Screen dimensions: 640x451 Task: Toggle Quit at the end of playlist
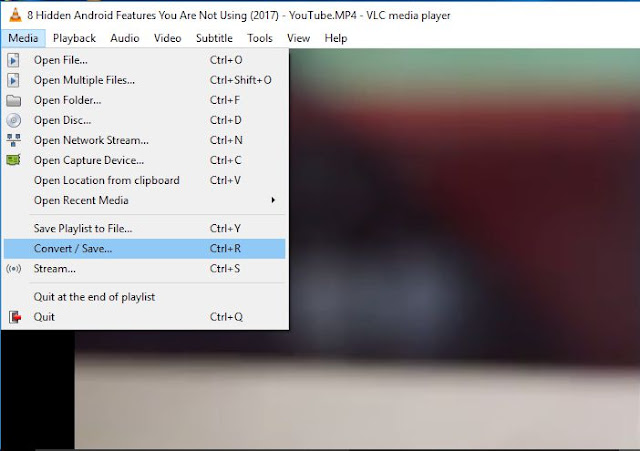click(144, 297)
